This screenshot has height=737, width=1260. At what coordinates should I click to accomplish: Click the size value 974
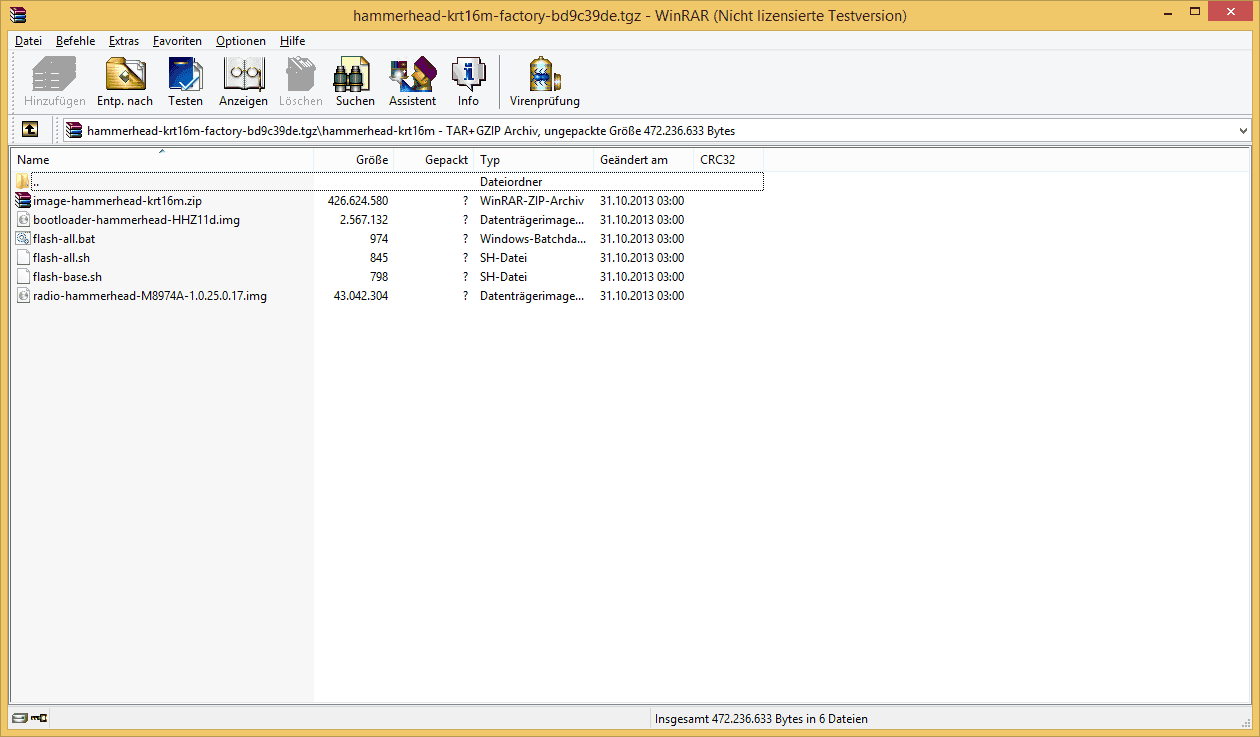pos(379,238)
